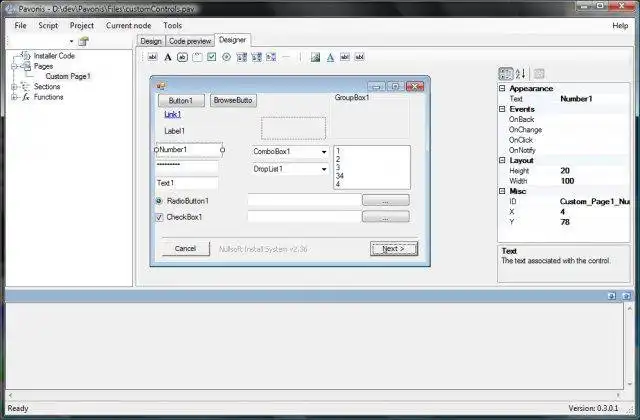
Task: Toggle CheckBox1 on the designed form
Action: point(159,218)
